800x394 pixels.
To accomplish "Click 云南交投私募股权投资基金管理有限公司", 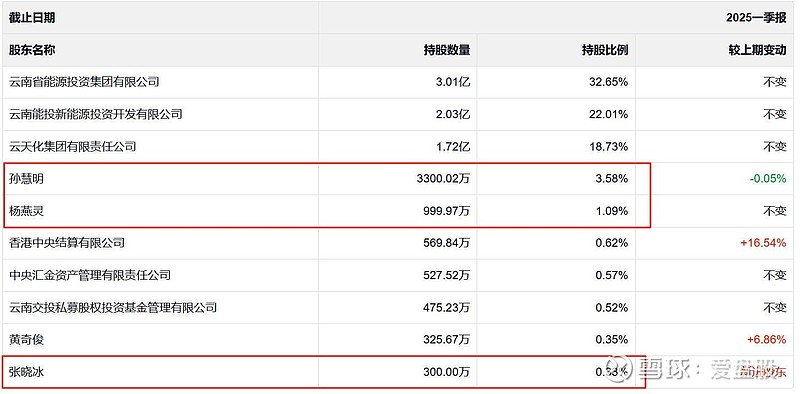I will point(113,308).
